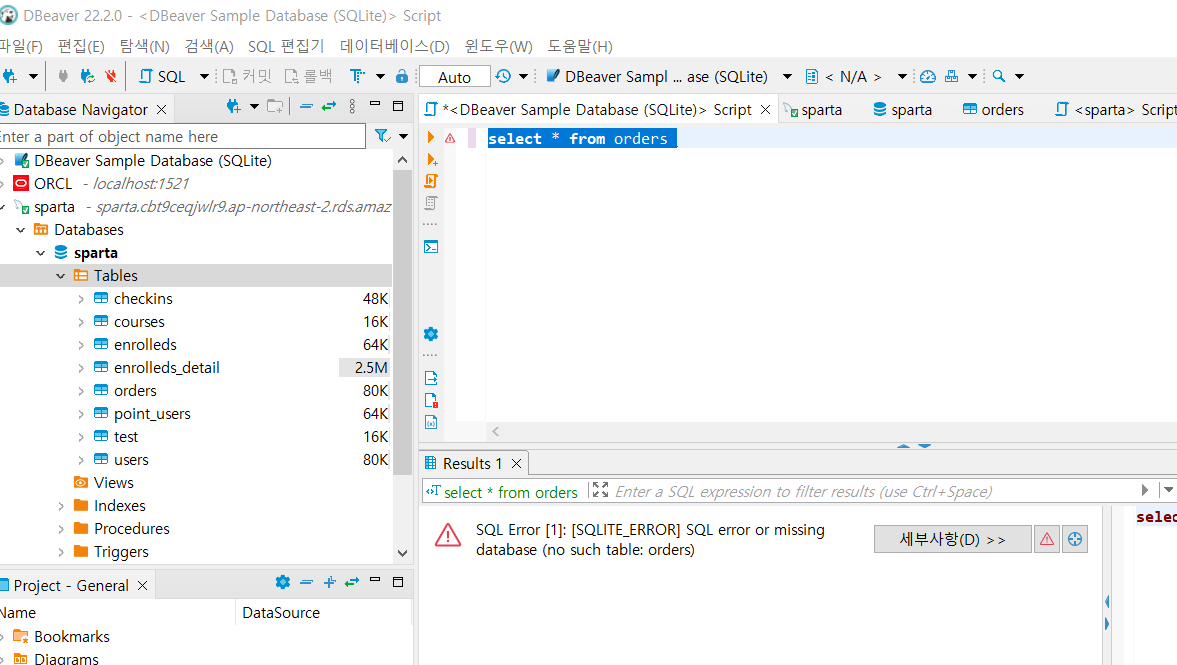Toggle Link with Editor in Database Navigator
Screen dimensions: 1177x665
coord(329,107)
